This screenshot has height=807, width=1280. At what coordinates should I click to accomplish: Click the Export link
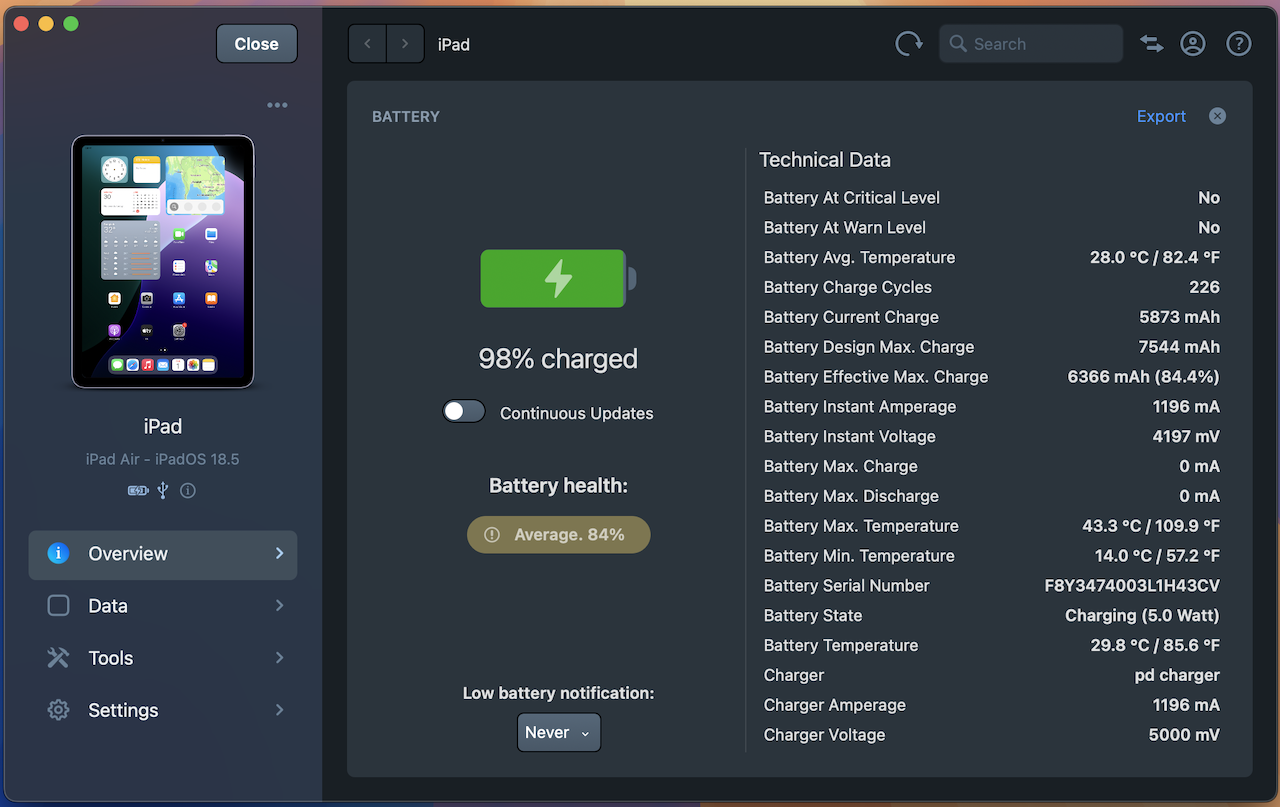coord(1161,116)
